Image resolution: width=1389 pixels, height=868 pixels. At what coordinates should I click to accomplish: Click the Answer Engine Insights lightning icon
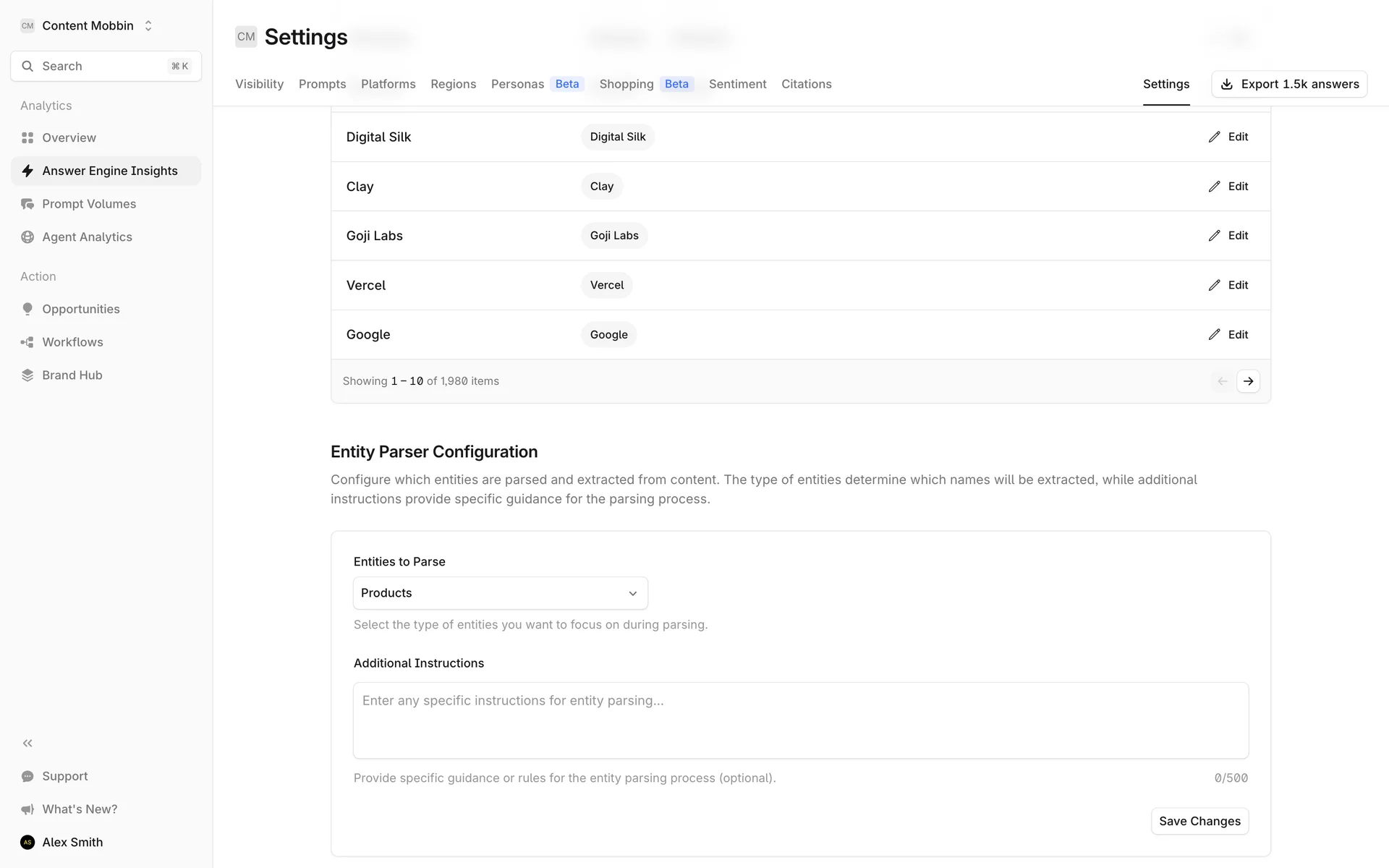click(27, 171)
